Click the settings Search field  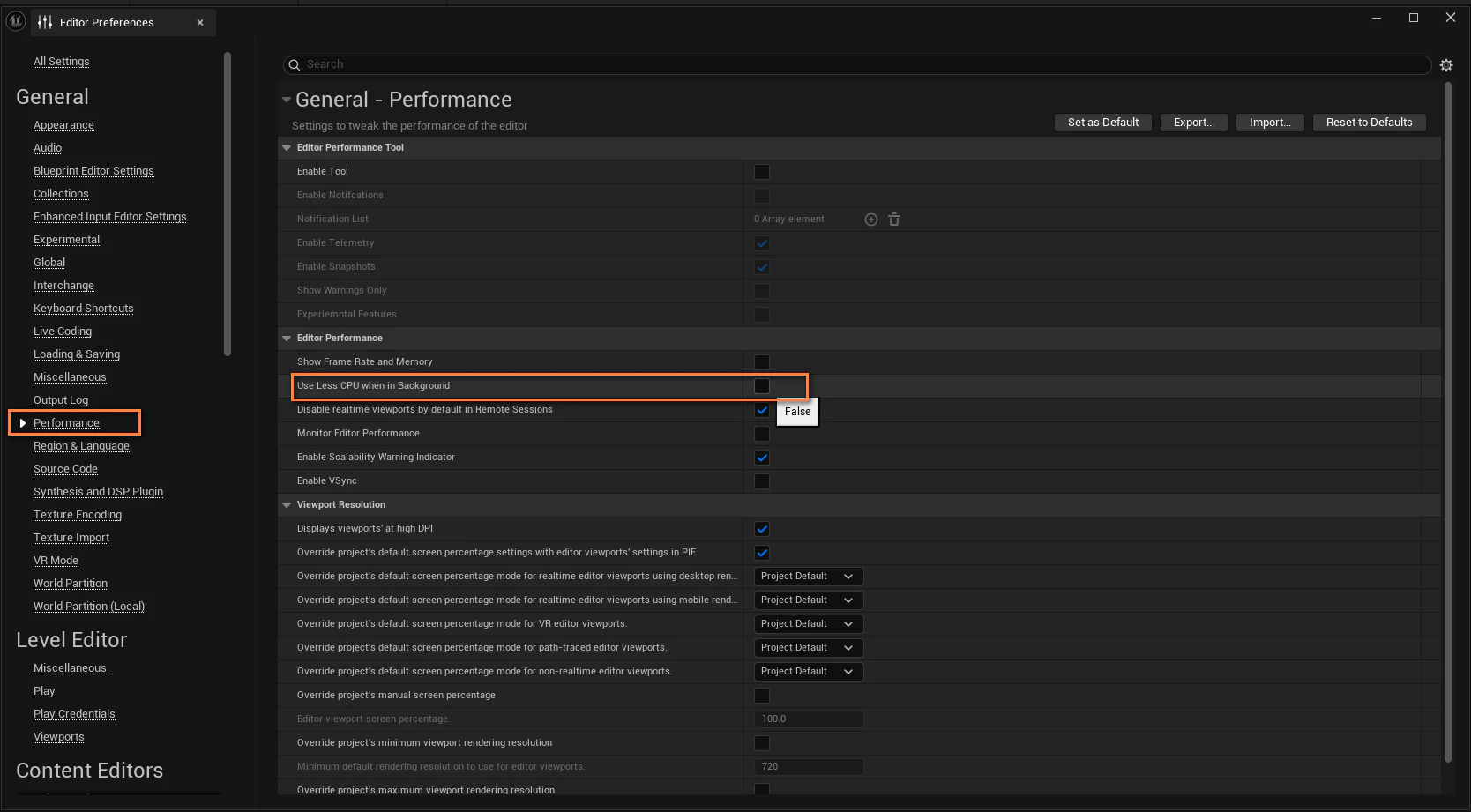(857, 65)
